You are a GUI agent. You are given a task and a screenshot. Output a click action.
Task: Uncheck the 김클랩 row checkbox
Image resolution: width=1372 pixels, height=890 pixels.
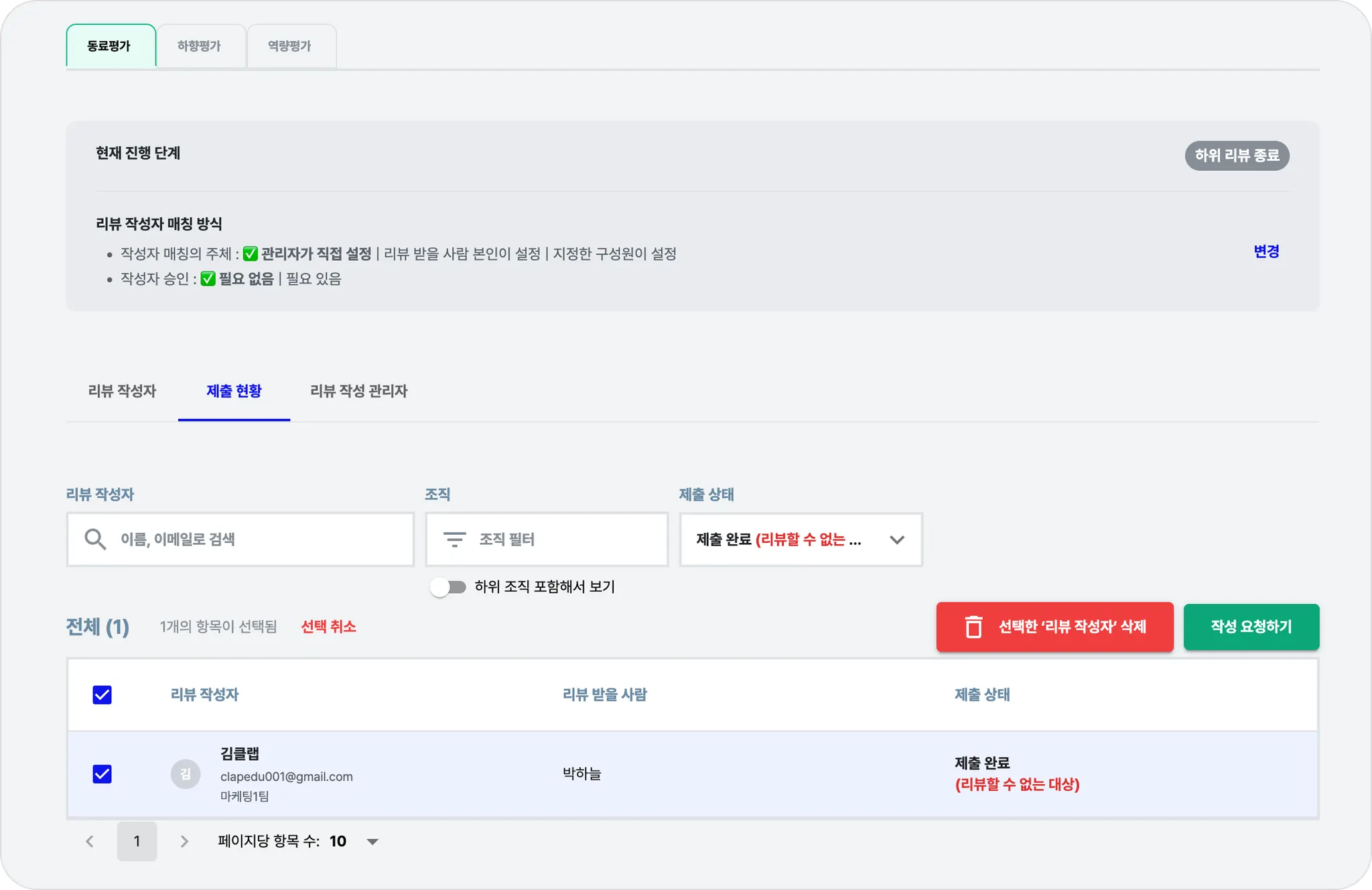tap(102, 774)
